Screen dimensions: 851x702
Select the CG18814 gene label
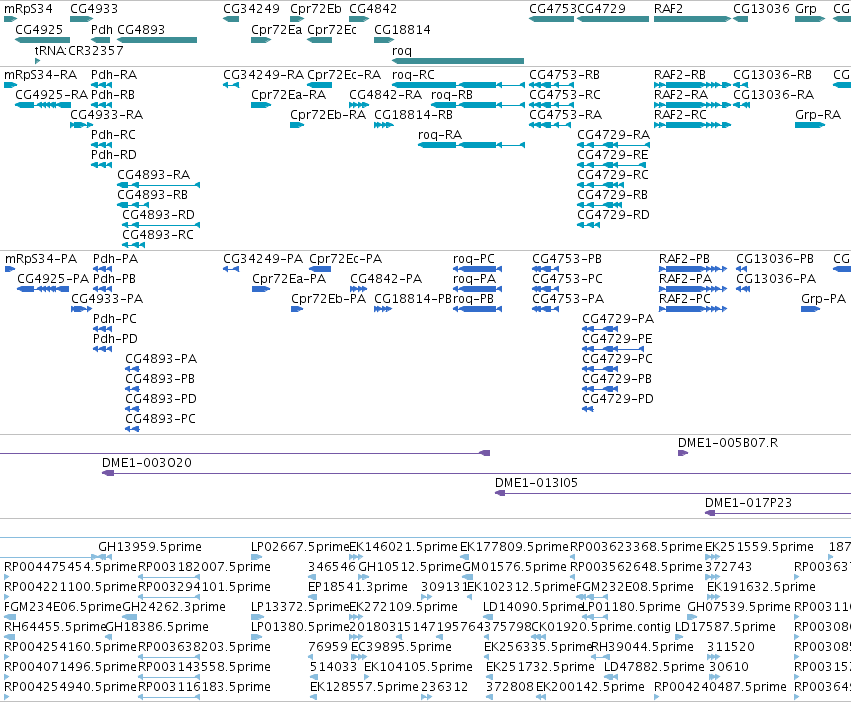pyautogui.click(x=402, y=29)
